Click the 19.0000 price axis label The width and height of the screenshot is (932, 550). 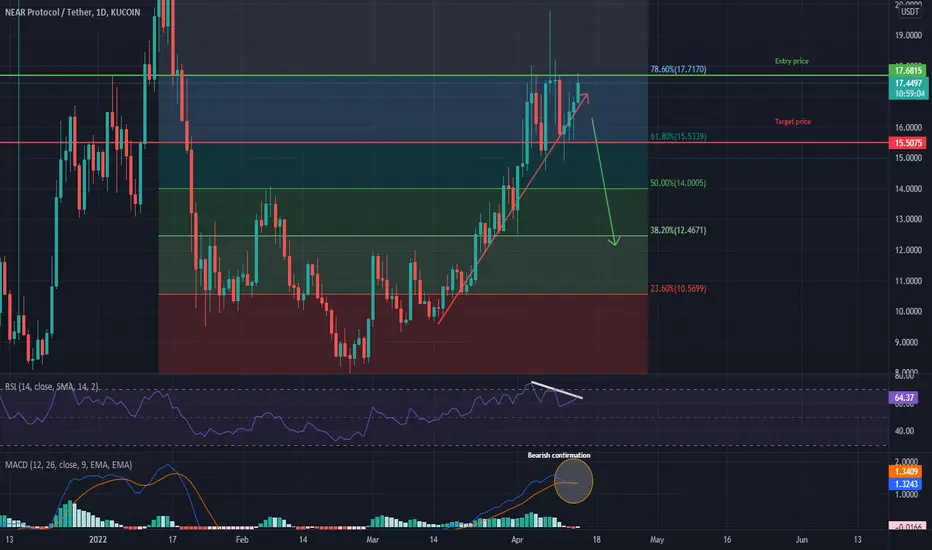(908, 35)
